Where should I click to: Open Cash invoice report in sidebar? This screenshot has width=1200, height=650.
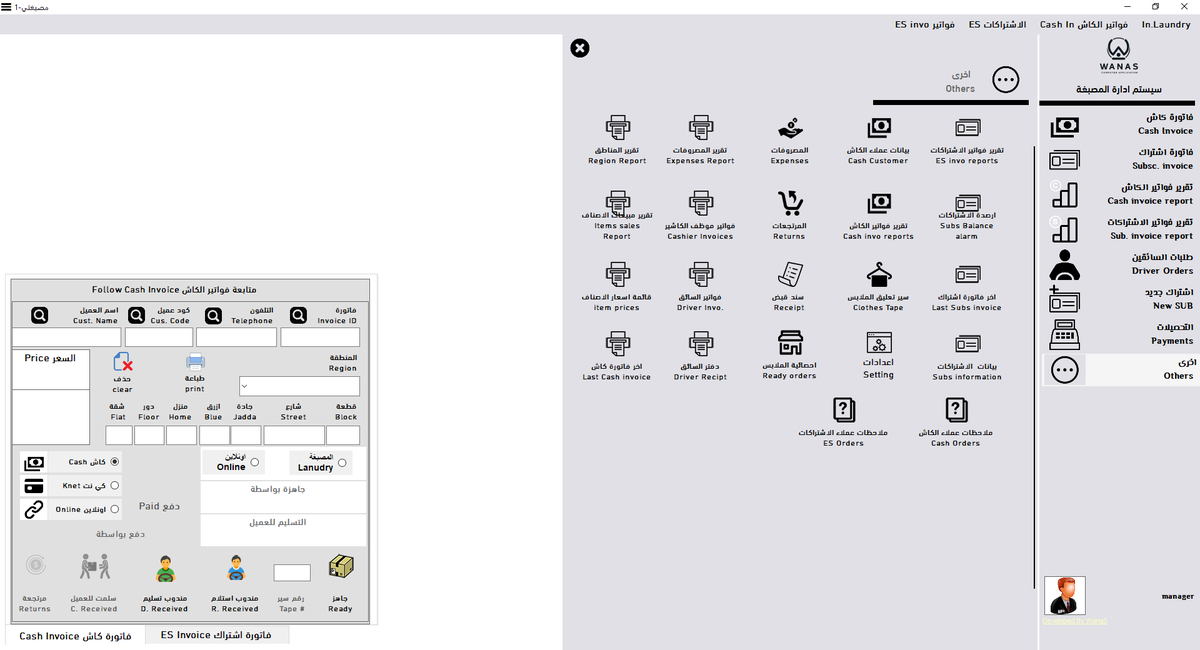point(1120,194)
